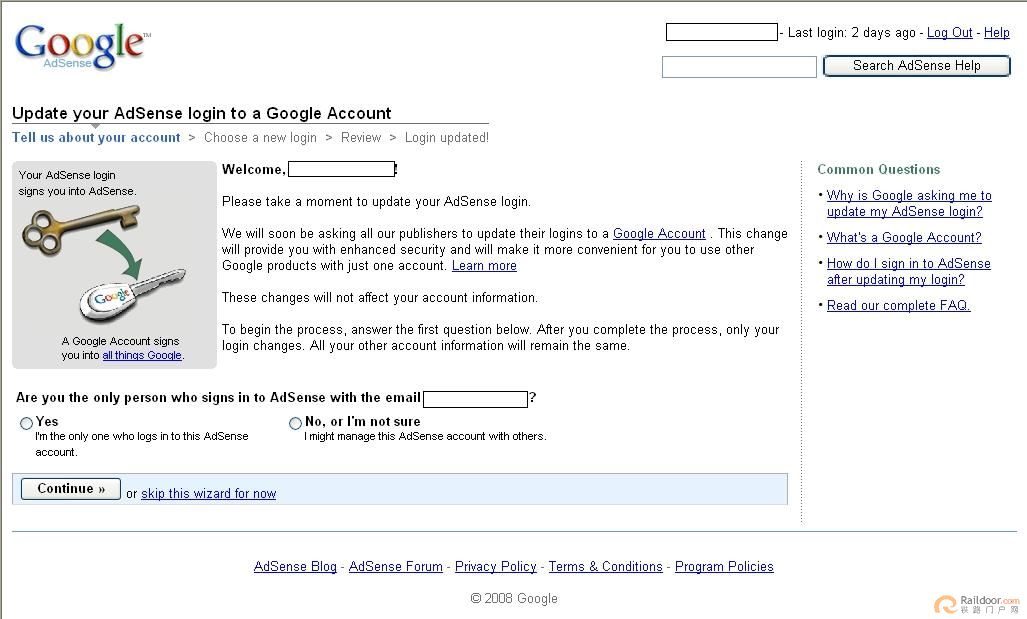Focus the AdSense help search field
Screen dimensions: 1027x619
coord(739,67)
